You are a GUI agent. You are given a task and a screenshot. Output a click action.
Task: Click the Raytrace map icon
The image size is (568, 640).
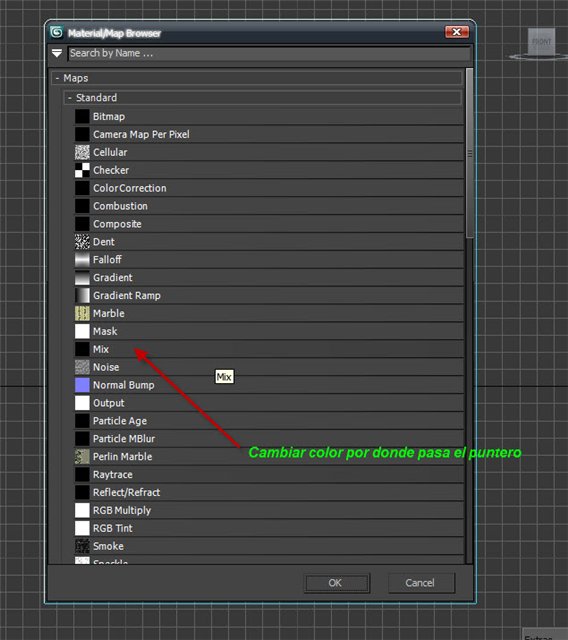click(82, 475)
